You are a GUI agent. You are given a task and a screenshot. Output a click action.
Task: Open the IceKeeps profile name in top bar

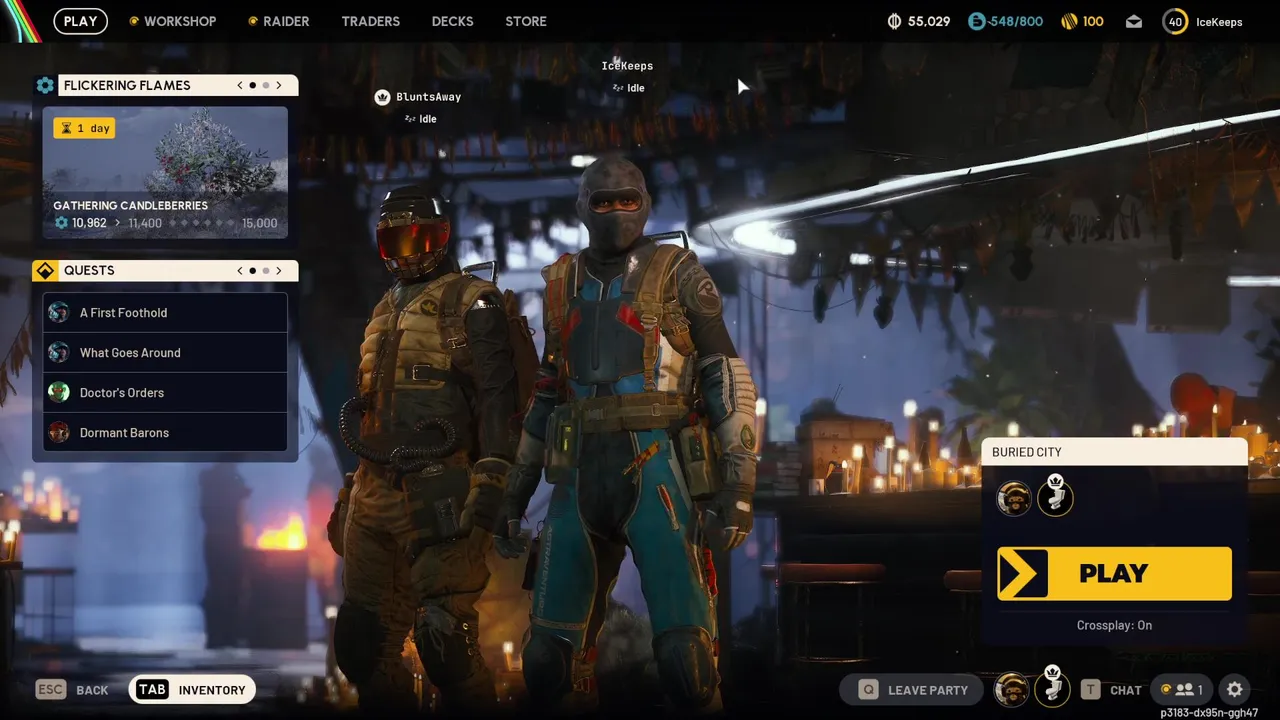pyautogui.click(x=1219, y=22)
